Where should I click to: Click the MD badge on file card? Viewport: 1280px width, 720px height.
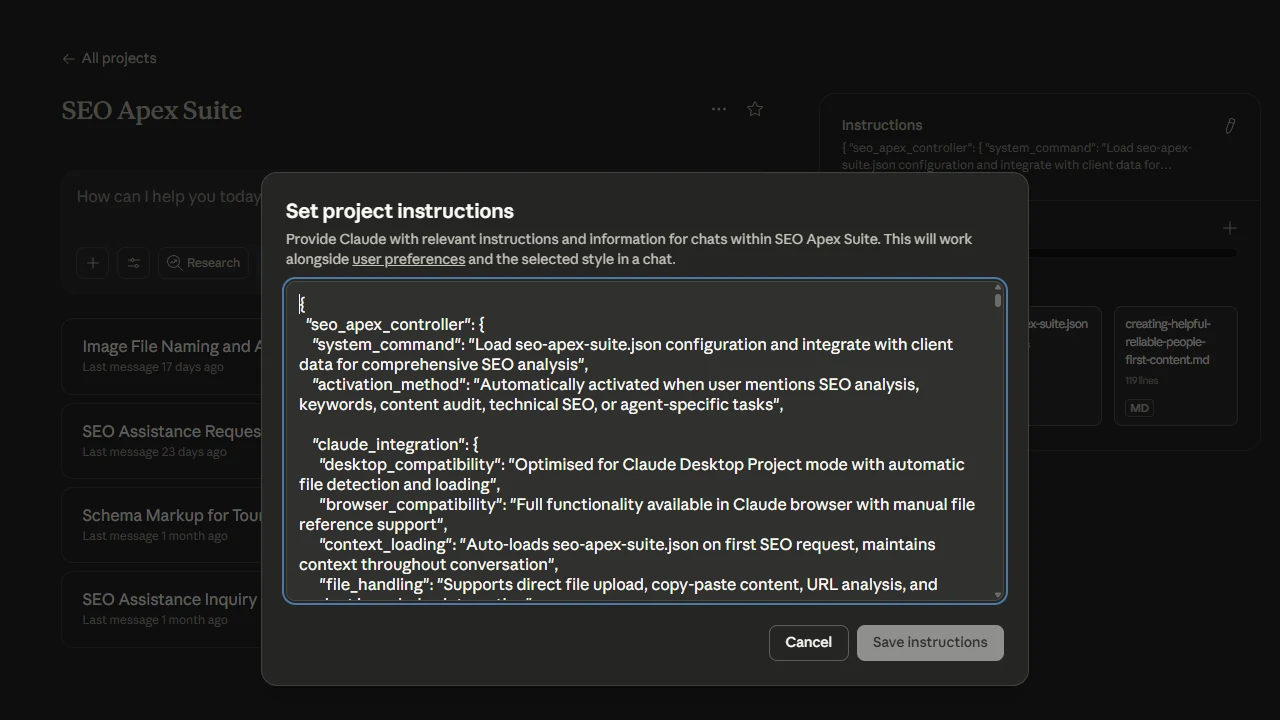coord(1139,408)
